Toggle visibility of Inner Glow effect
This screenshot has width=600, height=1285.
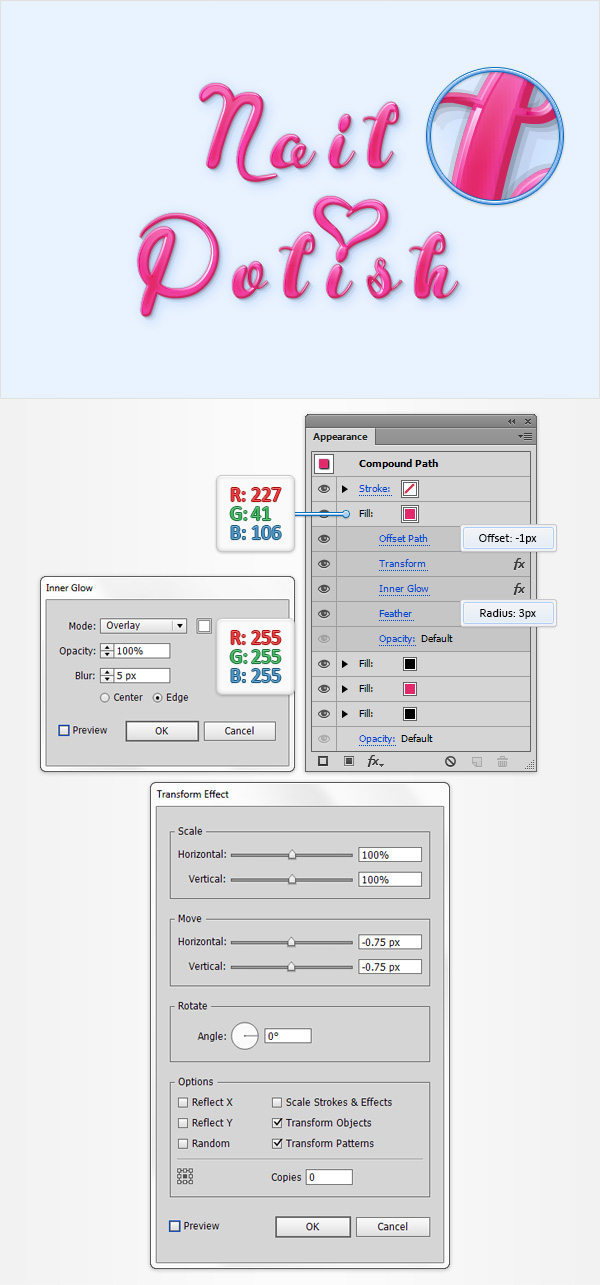(323, 589)
